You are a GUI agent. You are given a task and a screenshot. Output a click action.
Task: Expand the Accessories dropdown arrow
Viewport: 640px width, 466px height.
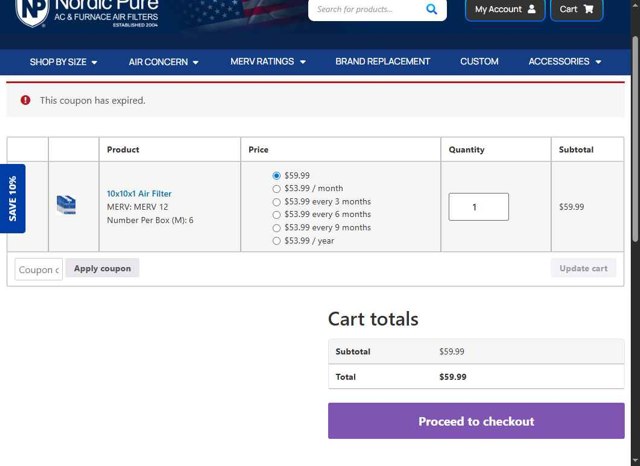coord(598,62)
